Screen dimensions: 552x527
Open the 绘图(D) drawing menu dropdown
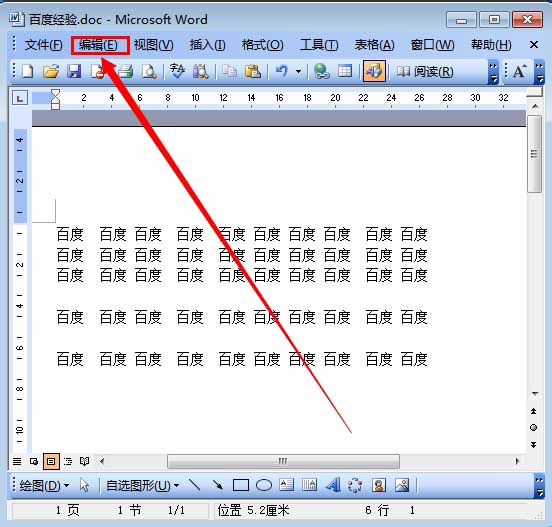tap(44, 486)
